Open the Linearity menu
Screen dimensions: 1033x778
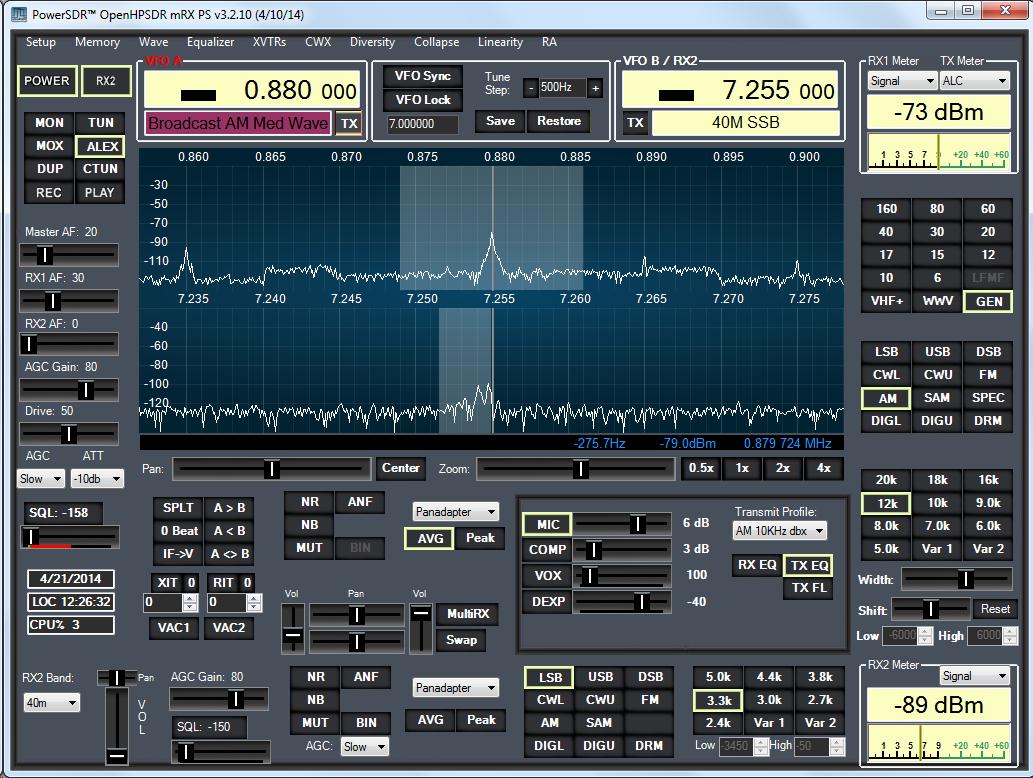pyautogui.click(x=500, y=42)
